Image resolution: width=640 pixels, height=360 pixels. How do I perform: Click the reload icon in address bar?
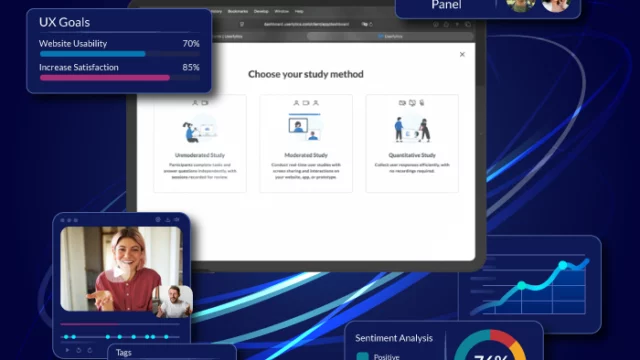coord(371,24)
